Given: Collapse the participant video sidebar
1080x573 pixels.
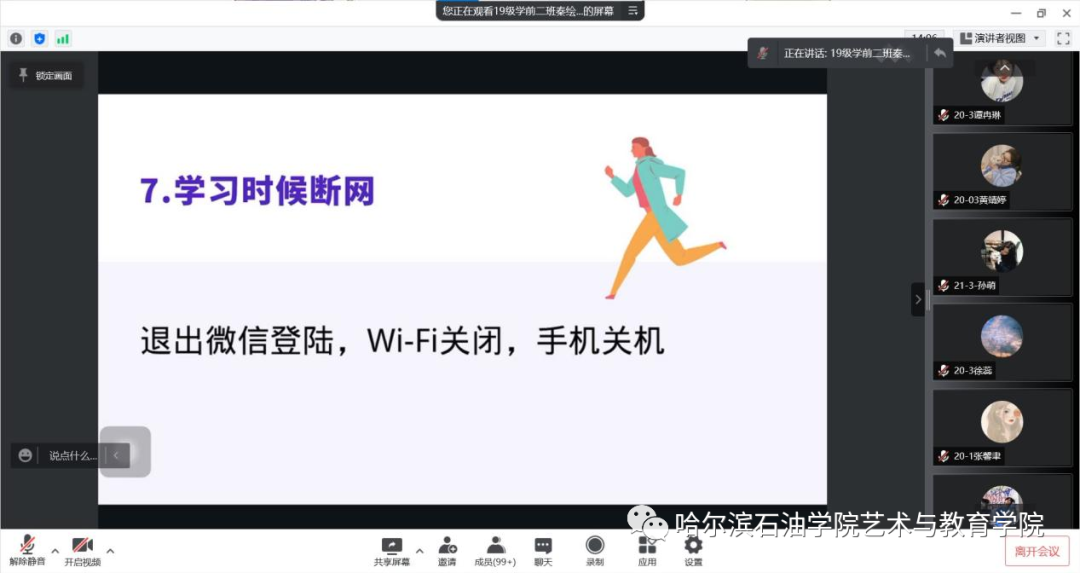Looking at the screenshot, I should [x=917, y=299].
